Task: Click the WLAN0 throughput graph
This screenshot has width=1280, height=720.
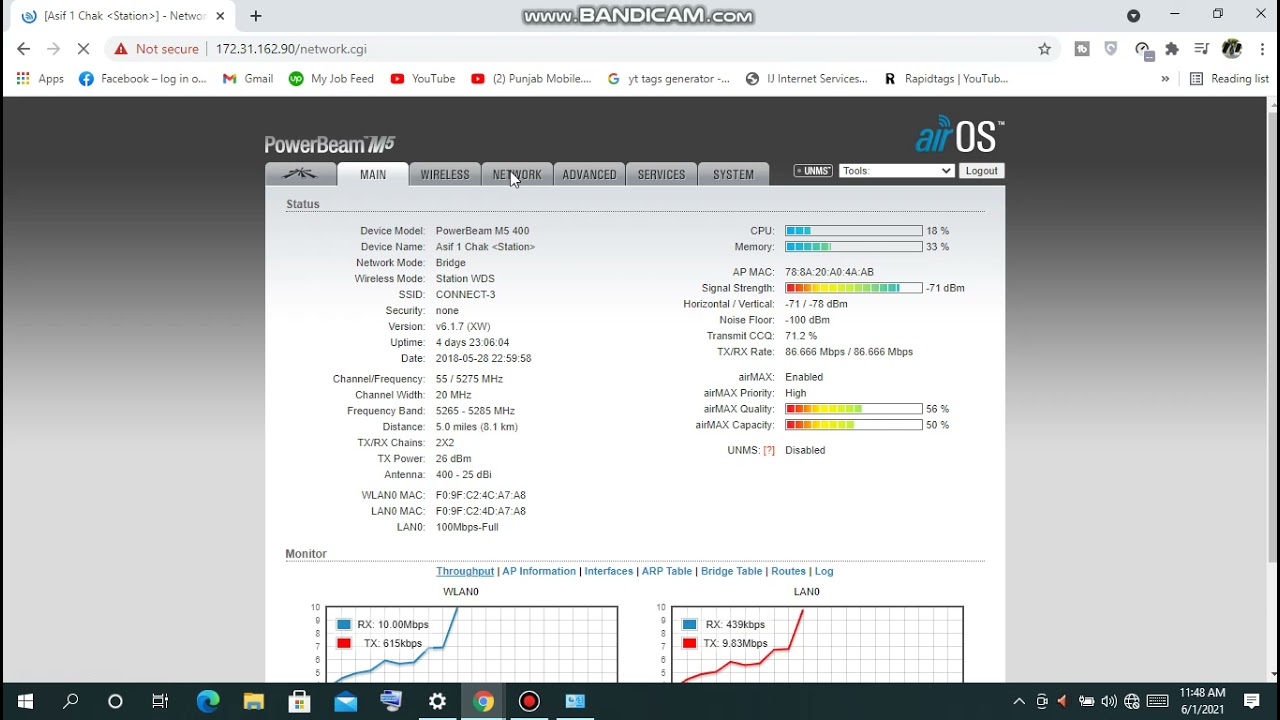Action: pos(470,645)
